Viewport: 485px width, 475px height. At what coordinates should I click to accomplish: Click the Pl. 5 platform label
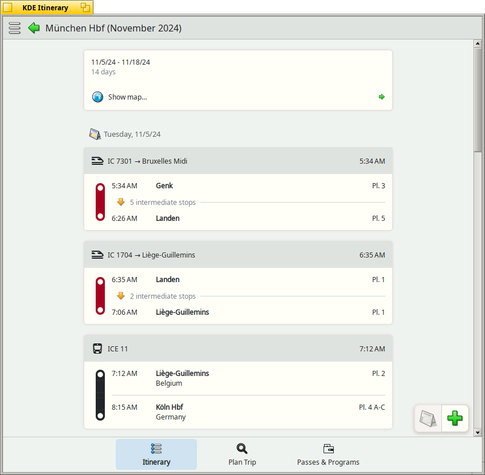[x=378, y=218]
